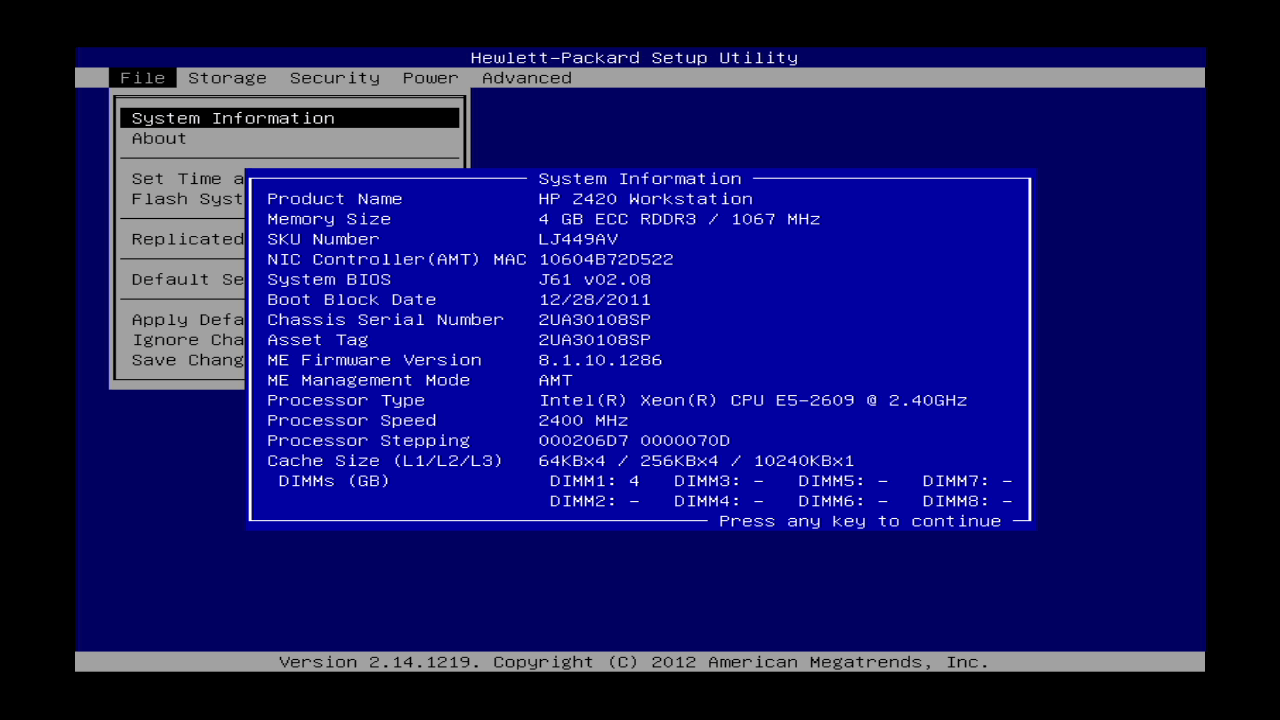Click ME Firmware Version label
Viewport: 1280px width, 720px height.
pyautogui.click(x=374, y=360)
